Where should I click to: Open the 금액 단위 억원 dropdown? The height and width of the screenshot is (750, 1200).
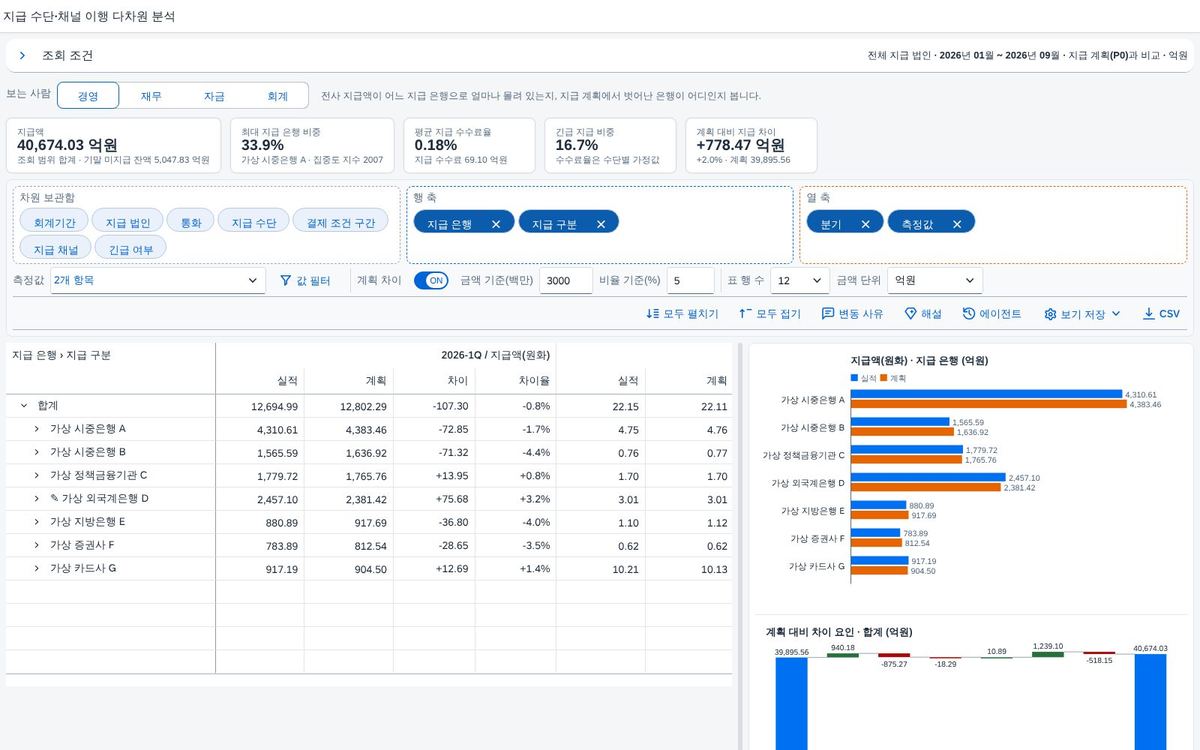point(936,281)
